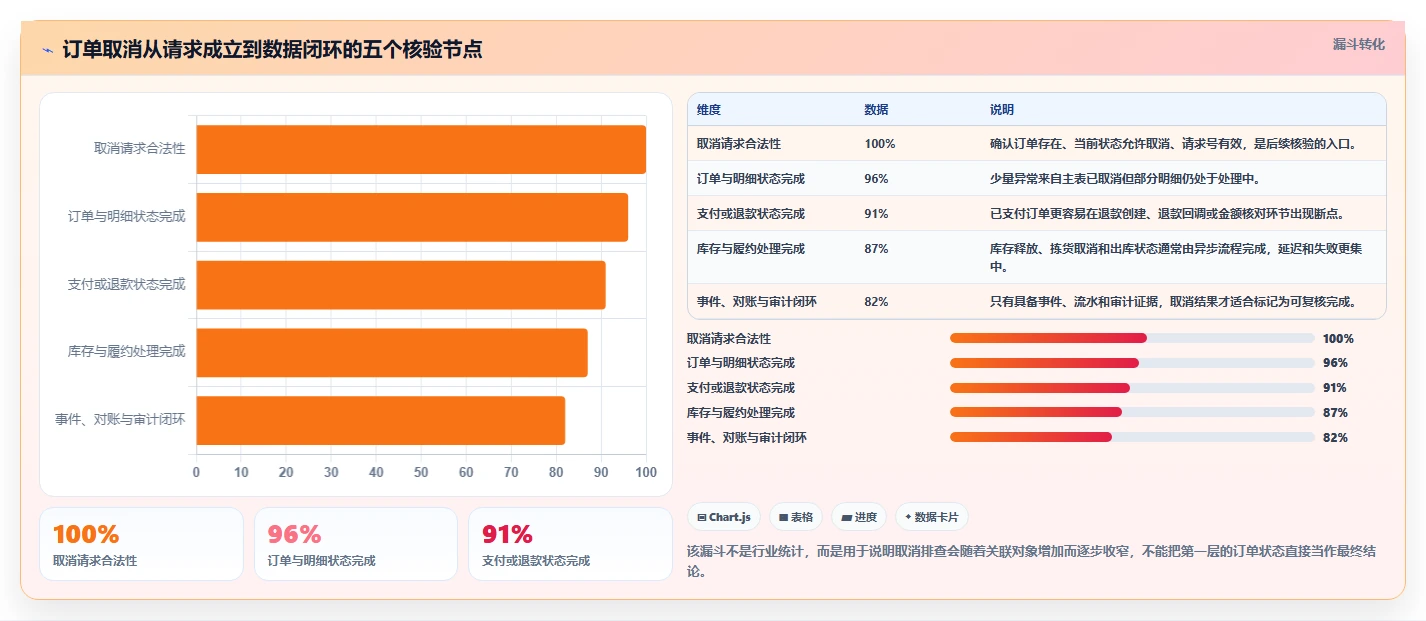Viewport: 1426px width, 621px height.
Task: Click the 说明 column header
Action: tap(1002, 109)
